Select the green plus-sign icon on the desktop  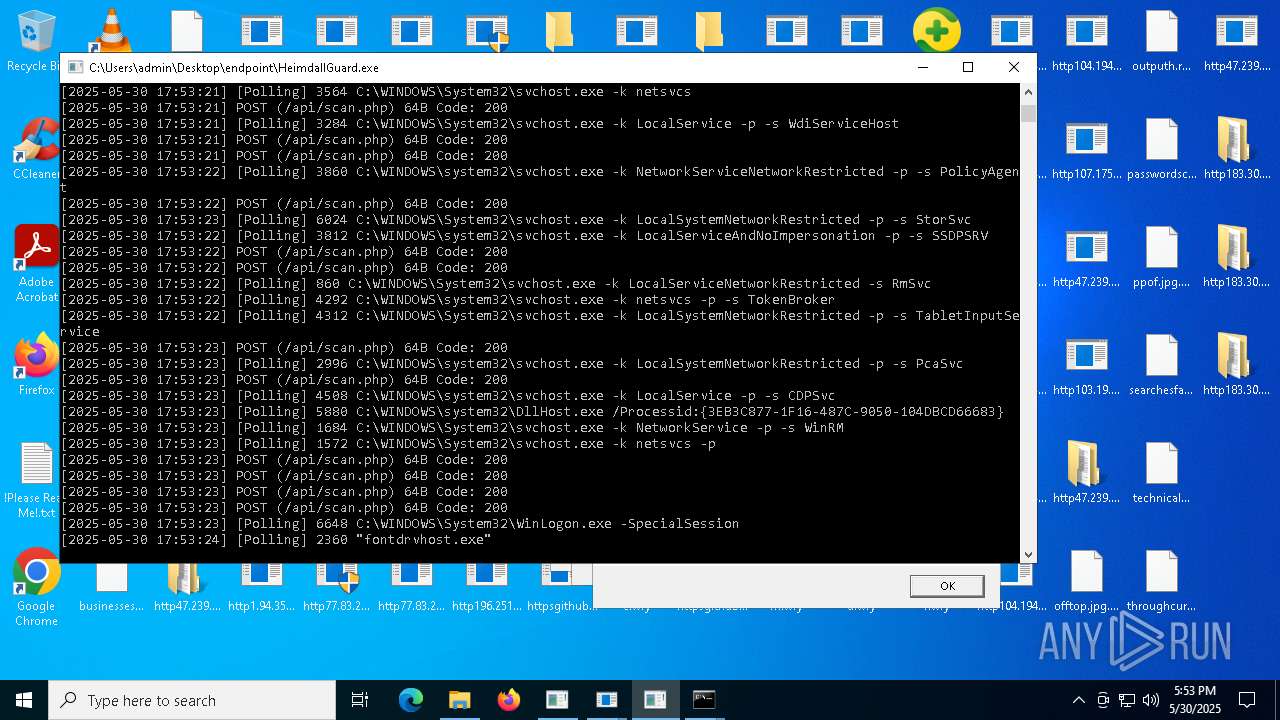936,32
